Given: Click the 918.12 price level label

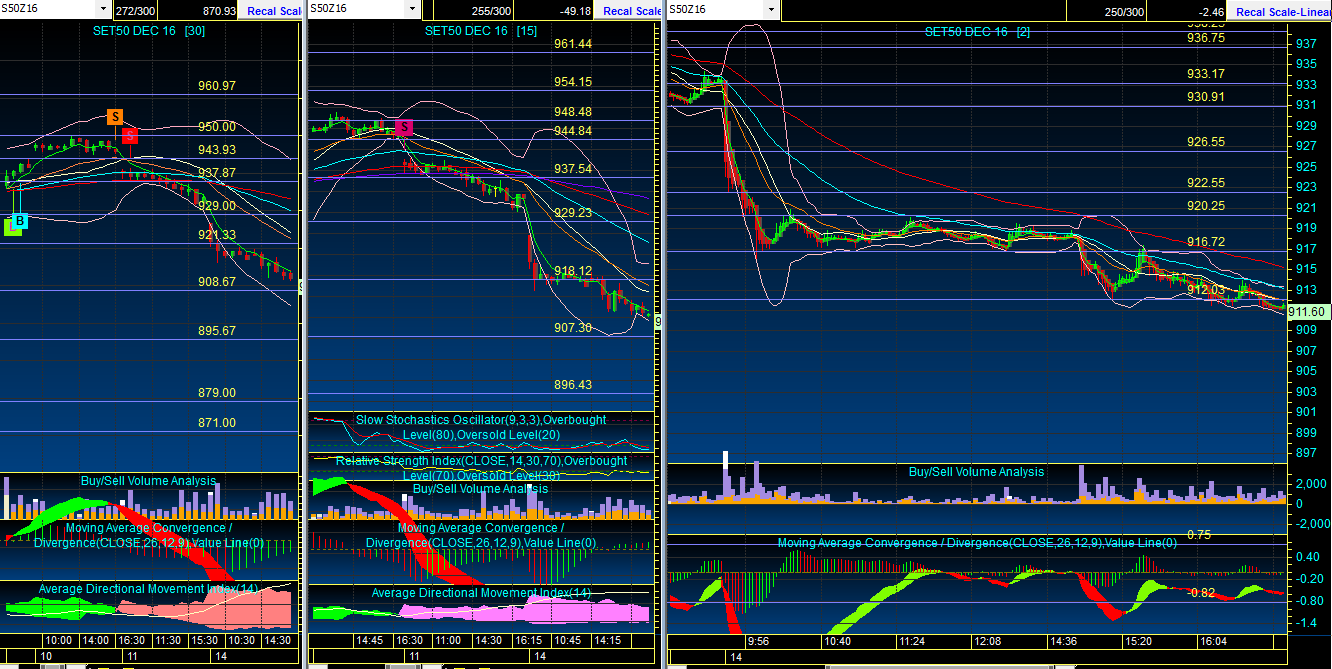Looking at the screenshot, I should point(573,271).
